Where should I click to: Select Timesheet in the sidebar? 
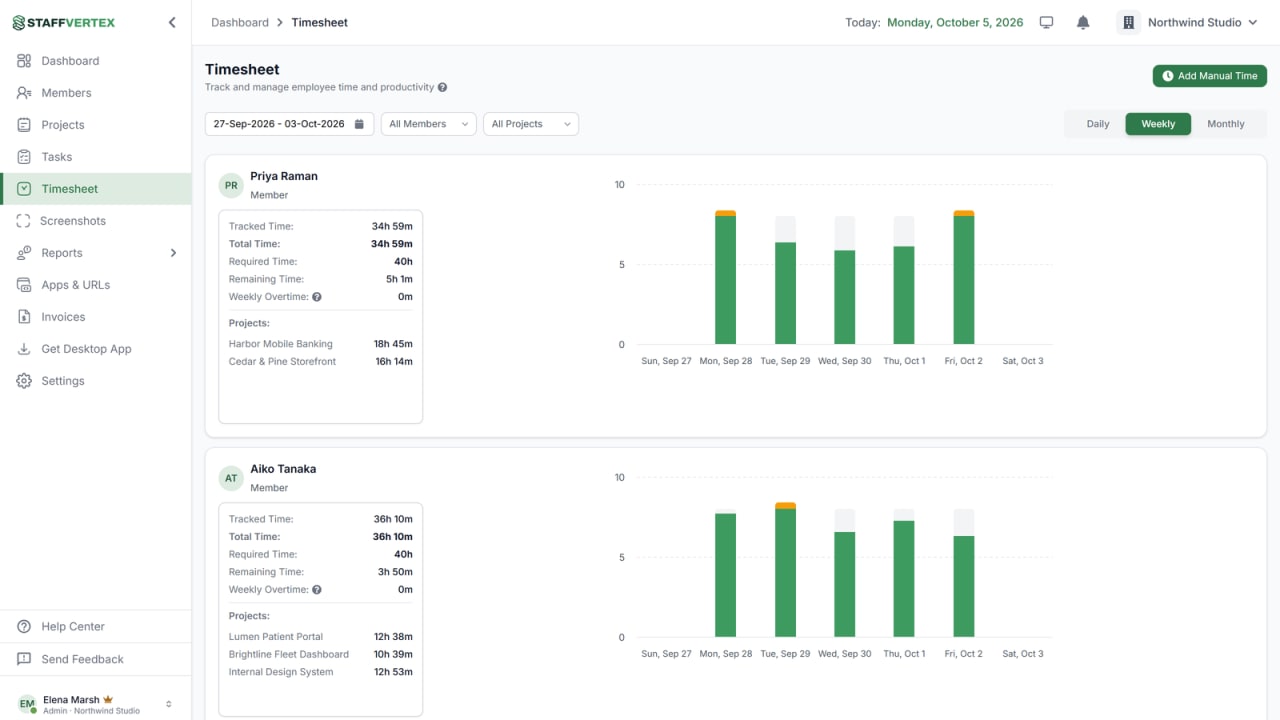point(95,189)
